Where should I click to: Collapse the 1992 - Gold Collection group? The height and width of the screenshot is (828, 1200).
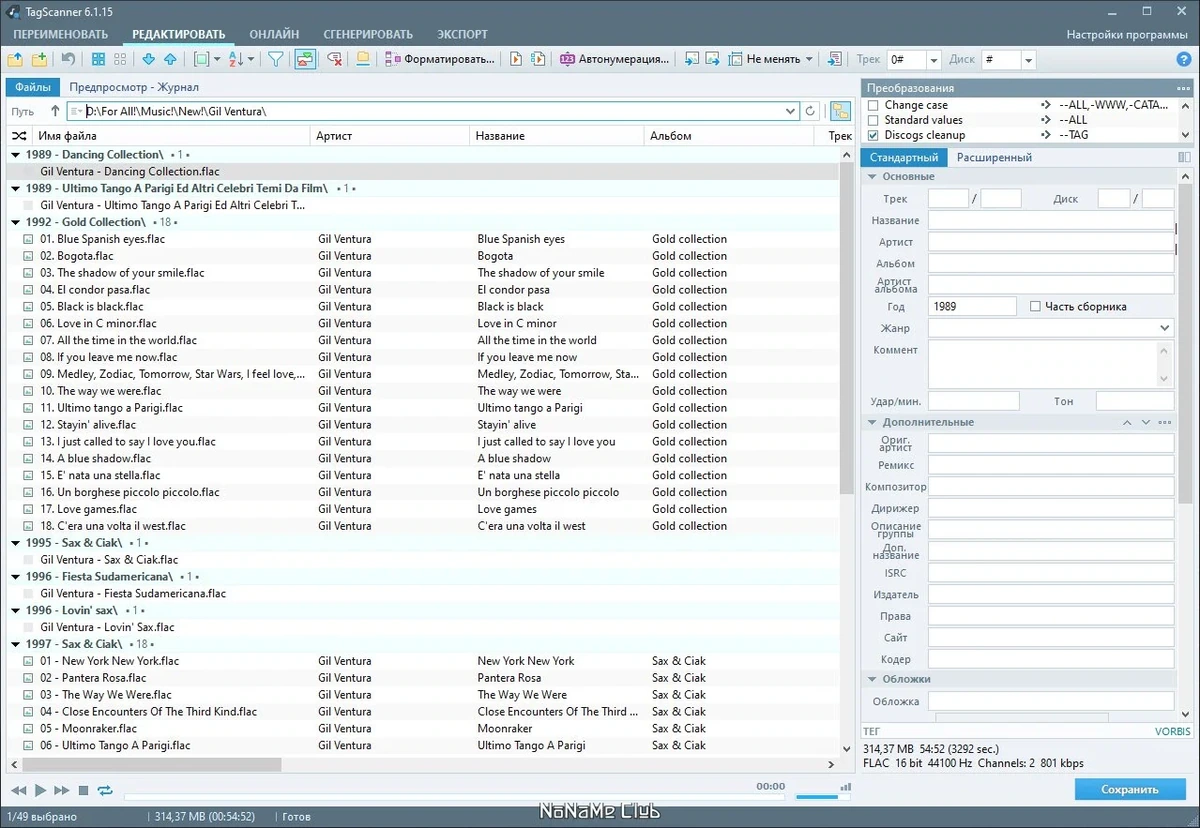click(15, 222)
